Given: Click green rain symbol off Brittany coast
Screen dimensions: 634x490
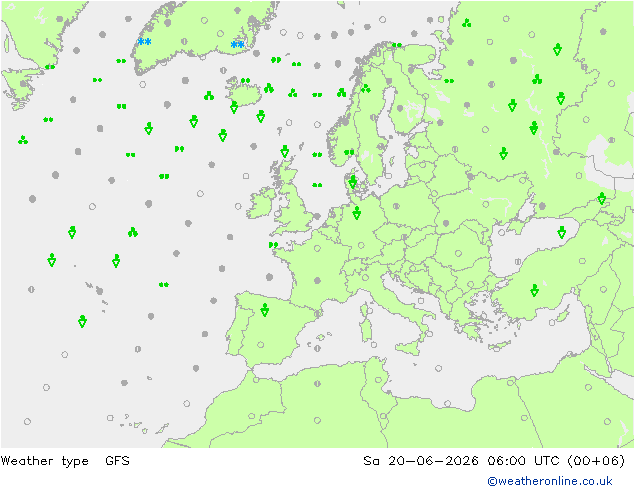Looking at the screenshot, I should (x=273, y=245).
